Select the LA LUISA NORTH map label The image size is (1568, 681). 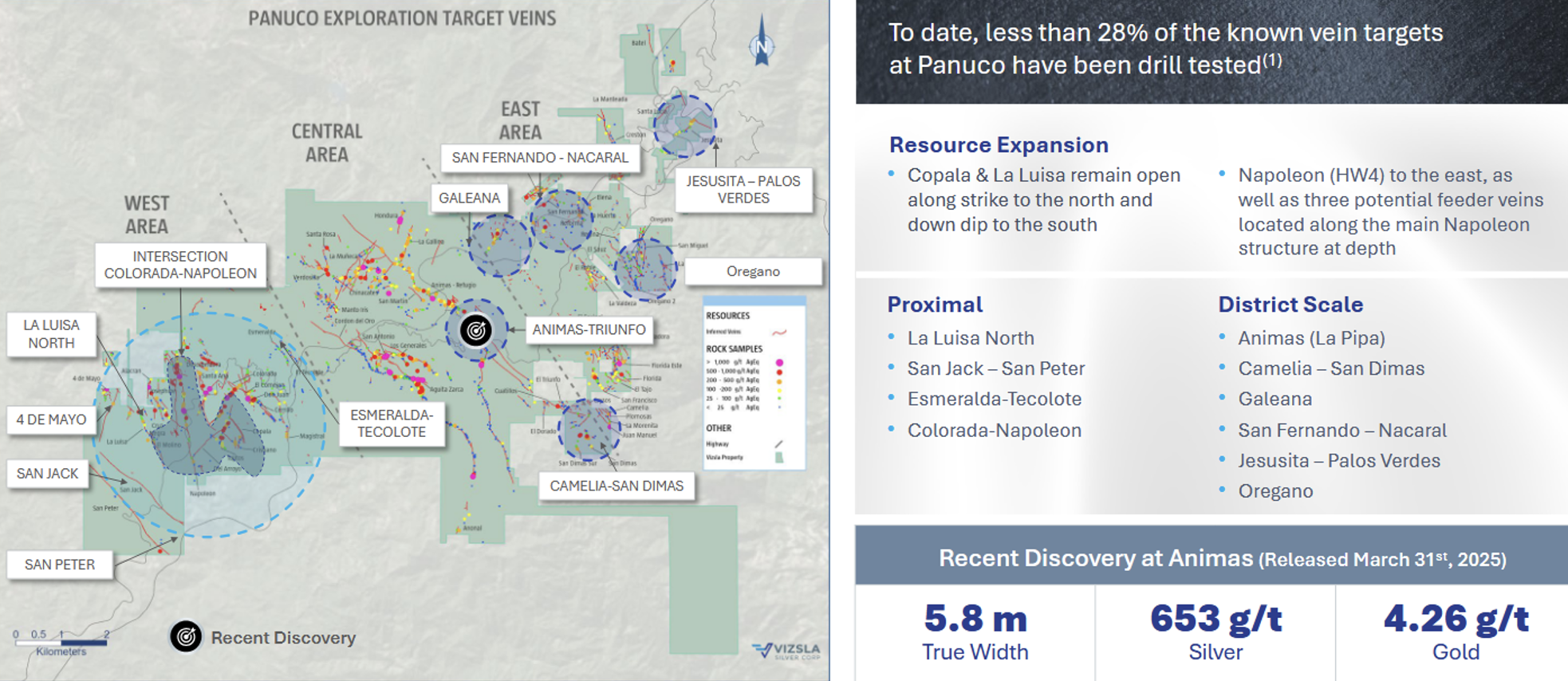[52, 334]
